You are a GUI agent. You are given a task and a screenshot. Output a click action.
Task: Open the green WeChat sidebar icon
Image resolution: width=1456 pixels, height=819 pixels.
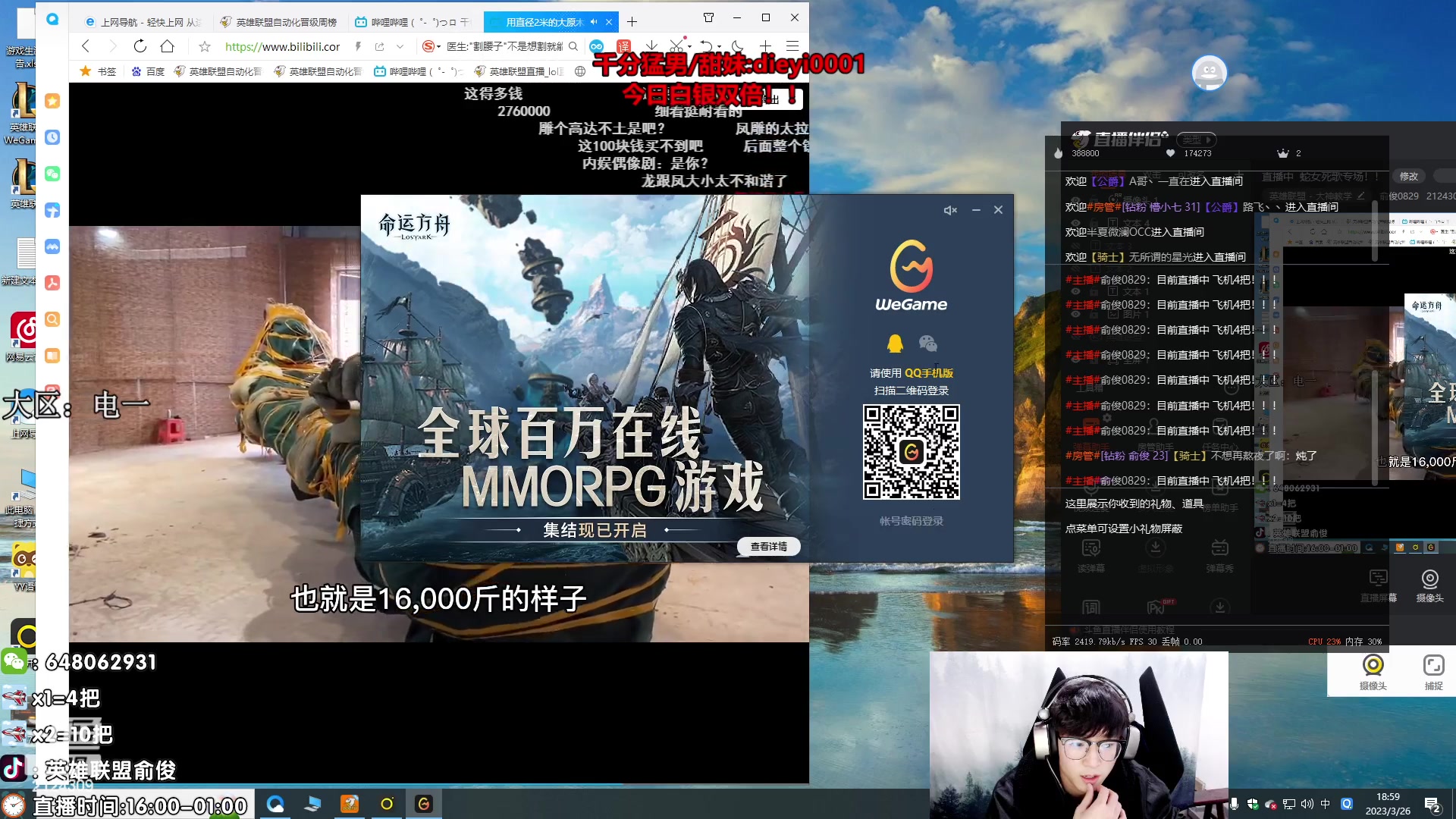tap(52, 174)
